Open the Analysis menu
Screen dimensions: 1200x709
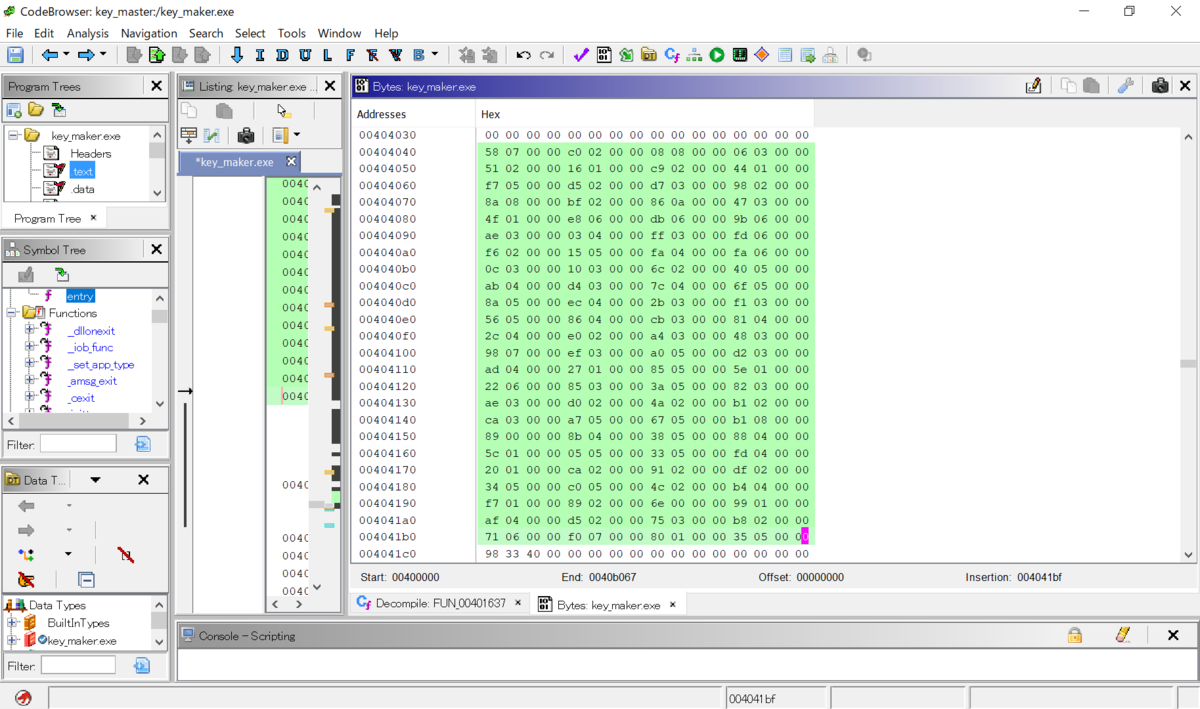pos(87,33)
